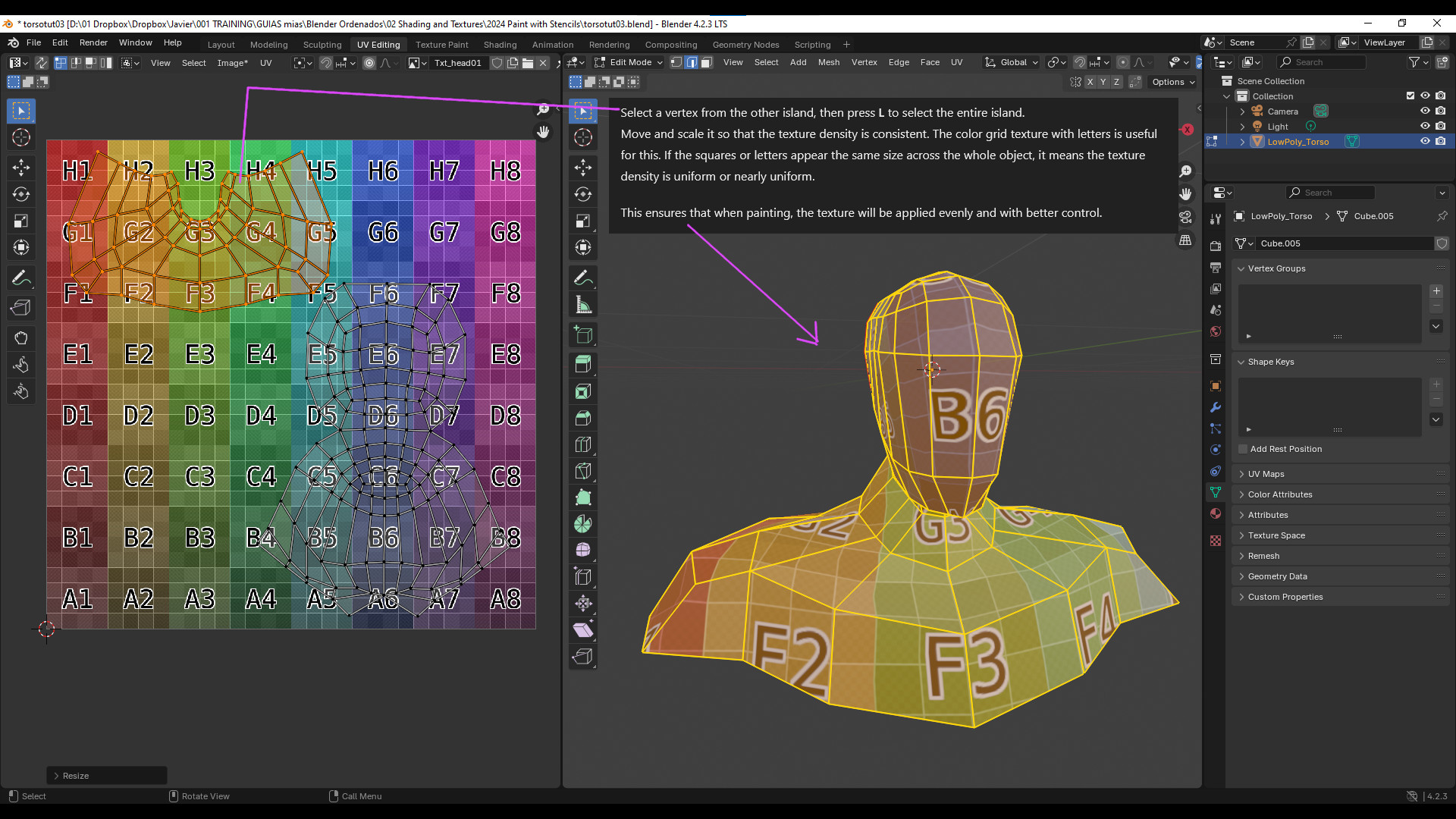This screenshot has height=819, width=1456.
Task: Click the perspective/orthographic switch grid icon
Action: point(1186,240)
